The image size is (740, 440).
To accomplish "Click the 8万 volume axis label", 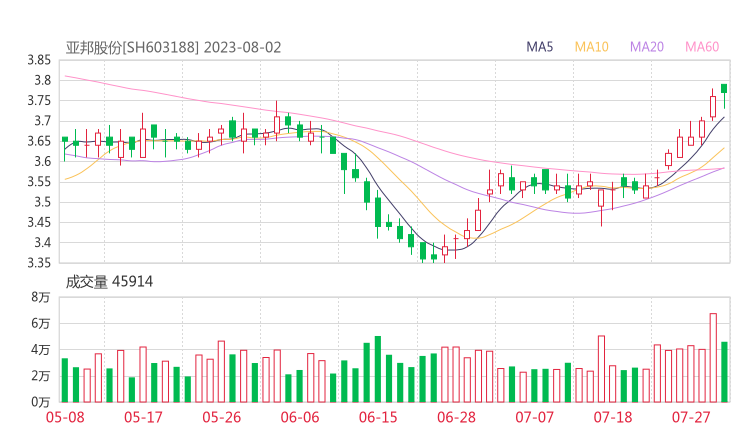I will click(x=41, y=297).
